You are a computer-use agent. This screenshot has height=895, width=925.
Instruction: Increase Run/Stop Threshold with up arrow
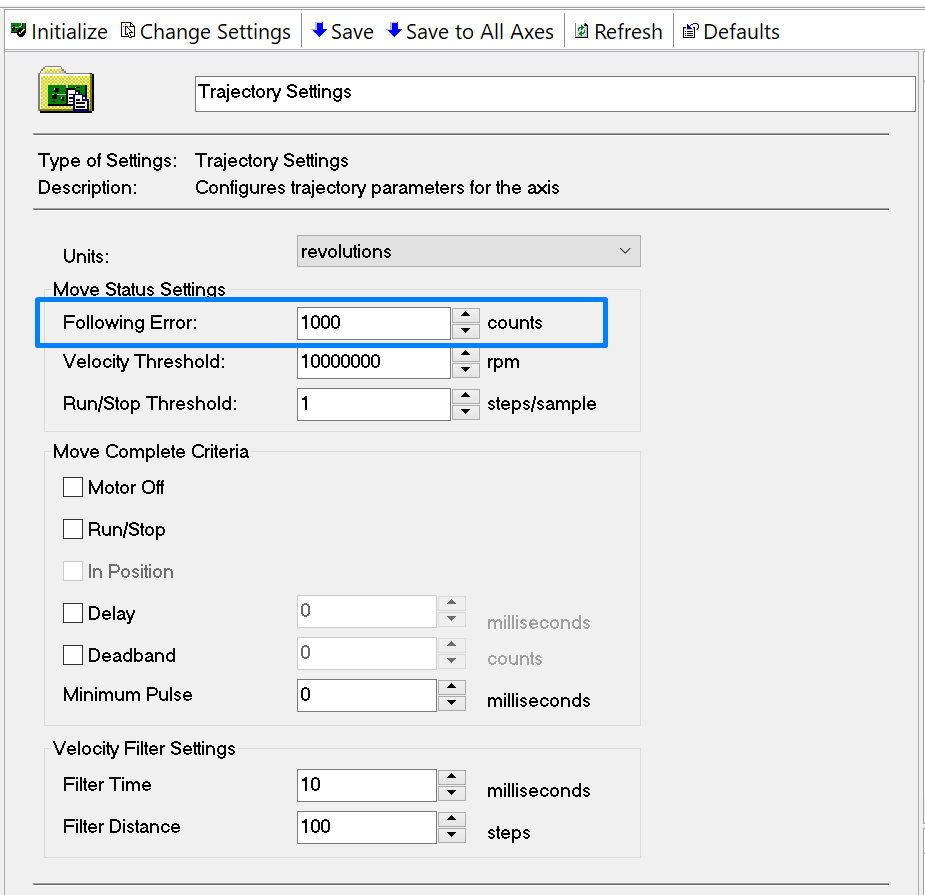pos(465,396)
